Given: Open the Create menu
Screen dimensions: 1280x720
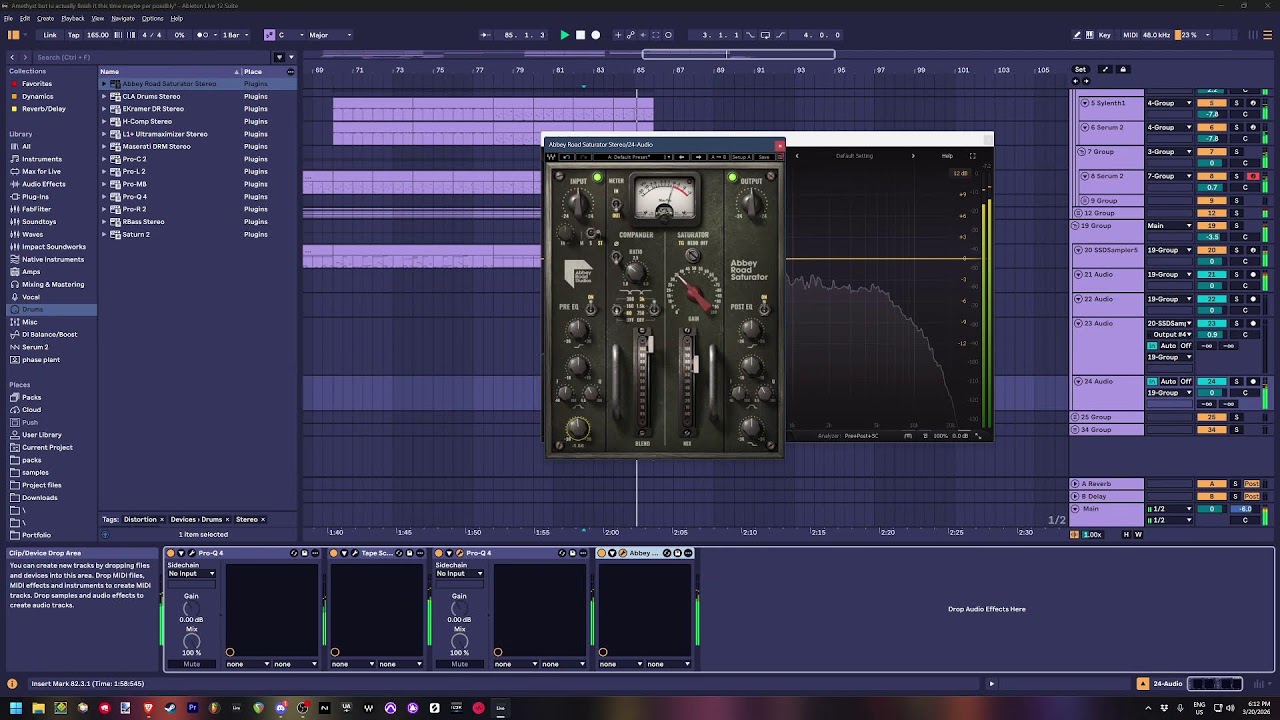Looking at the screenshot, I should pos(46,18).
